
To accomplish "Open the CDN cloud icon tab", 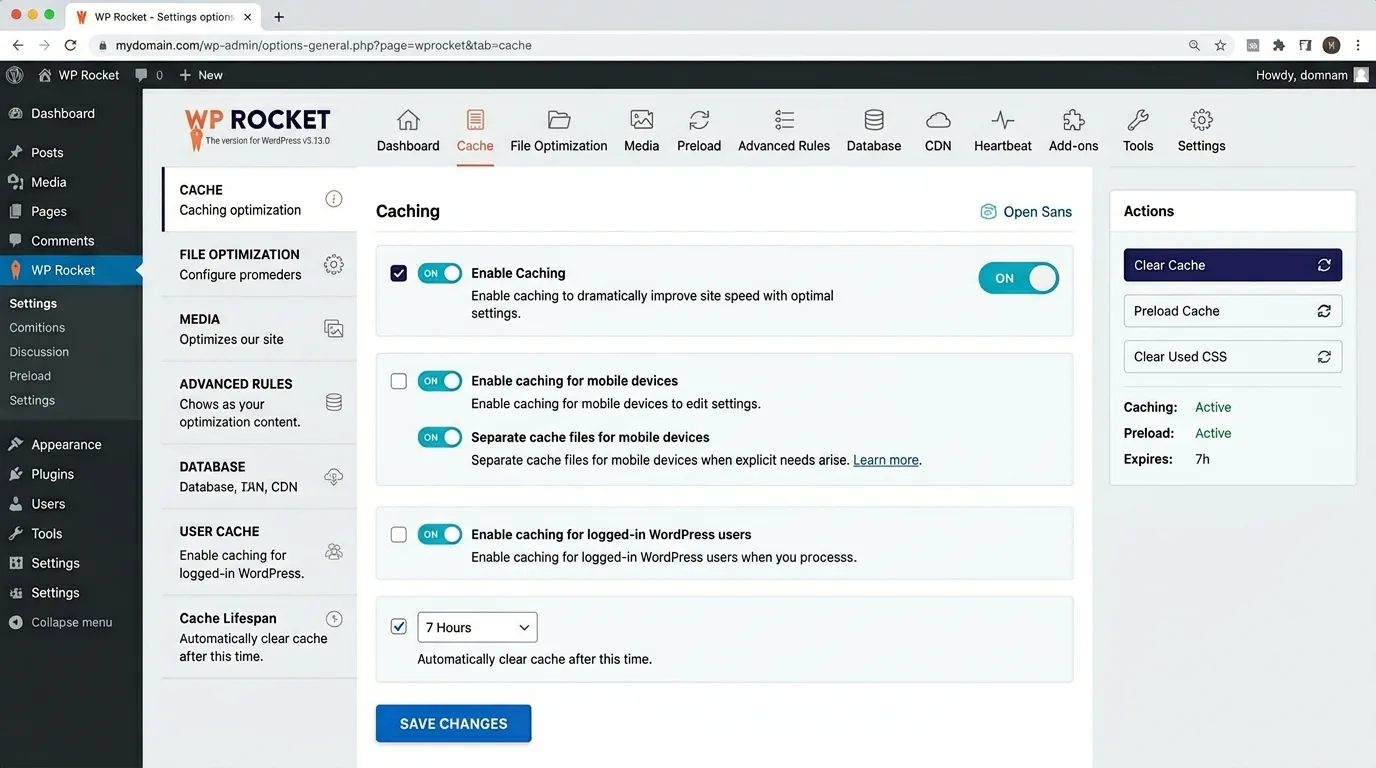I will tap(938, 120).
